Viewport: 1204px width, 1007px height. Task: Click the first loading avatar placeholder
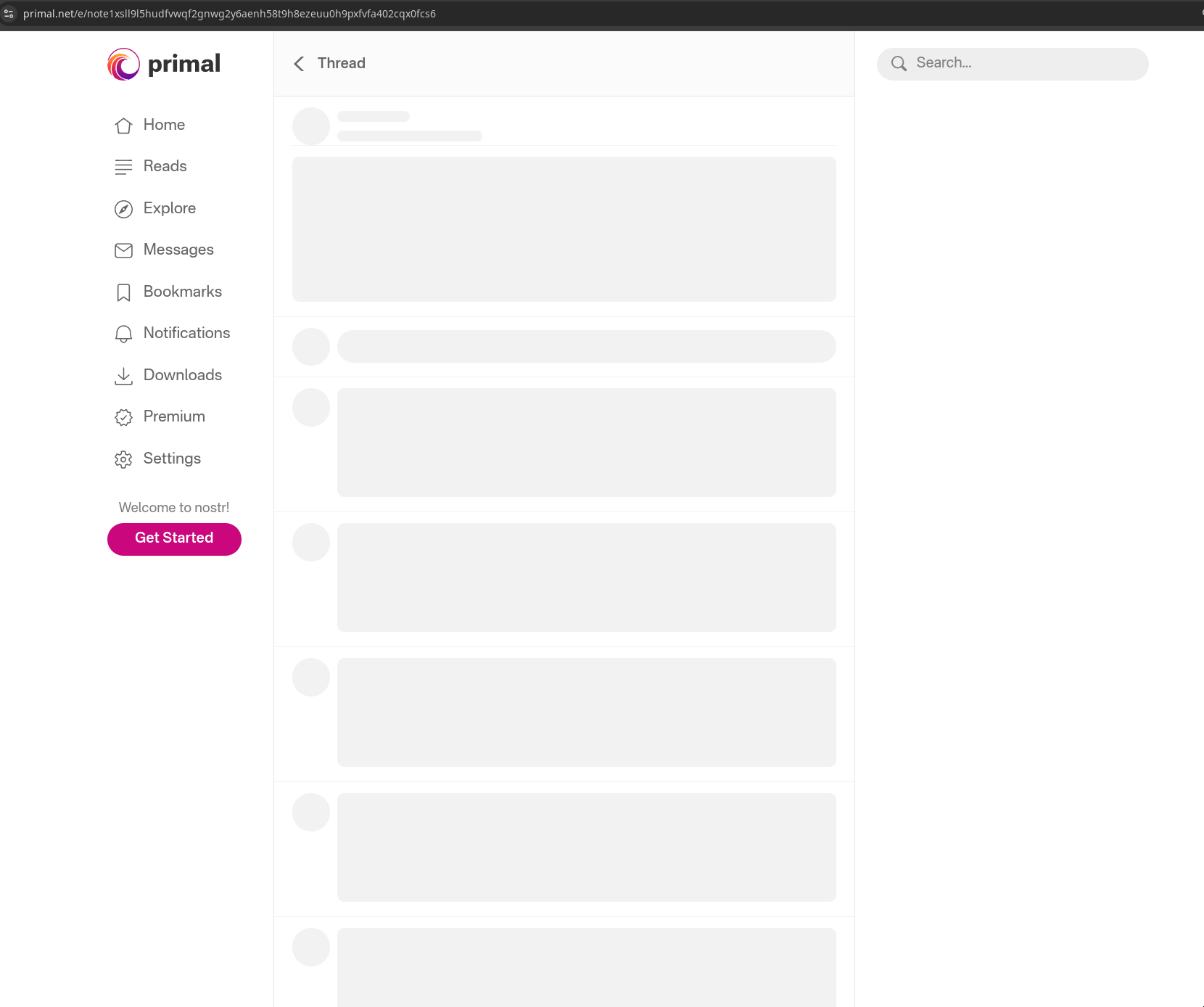(x=311, y=126)
